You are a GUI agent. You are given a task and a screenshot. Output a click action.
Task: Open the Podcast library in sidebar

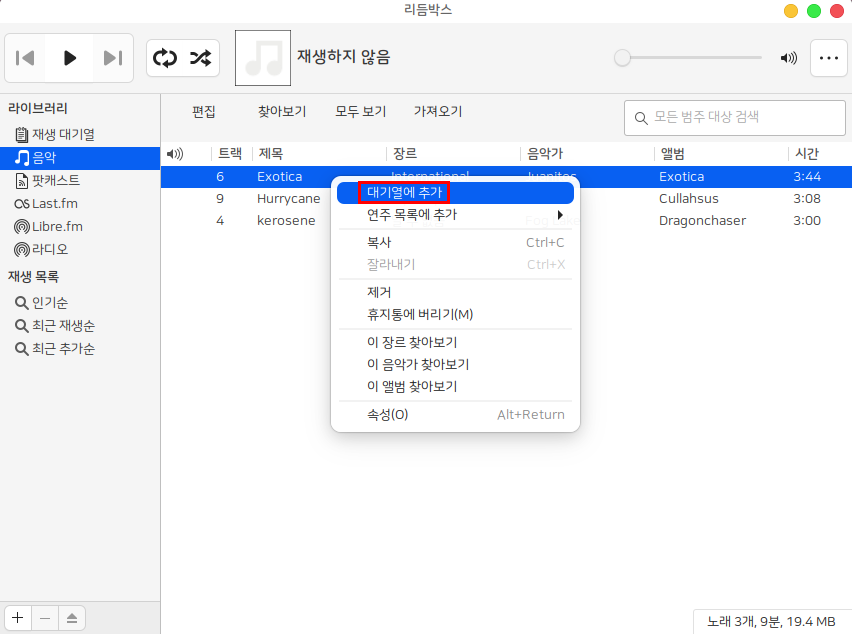[x=55, y=180]
